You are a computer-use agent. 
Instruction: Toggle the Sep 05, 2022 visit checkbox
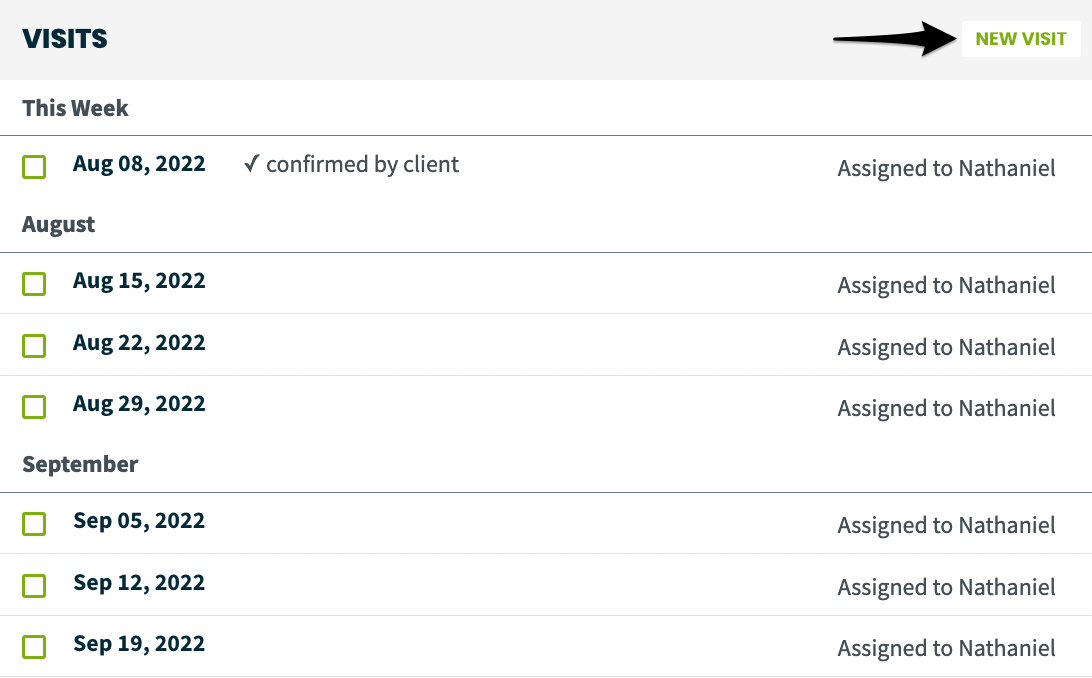[x=34, y=524]
